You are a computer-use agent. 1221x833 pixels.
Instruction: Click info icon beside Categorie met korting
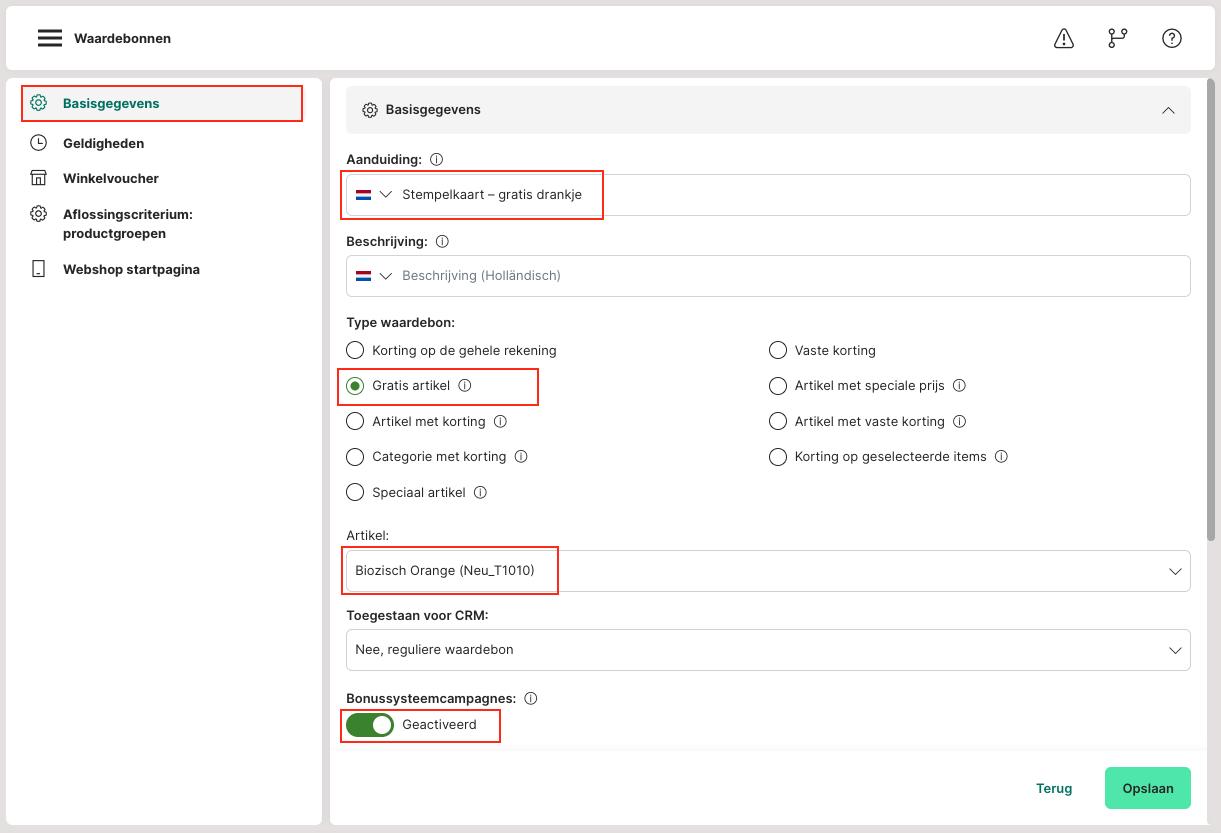click(x=520, y=457)
